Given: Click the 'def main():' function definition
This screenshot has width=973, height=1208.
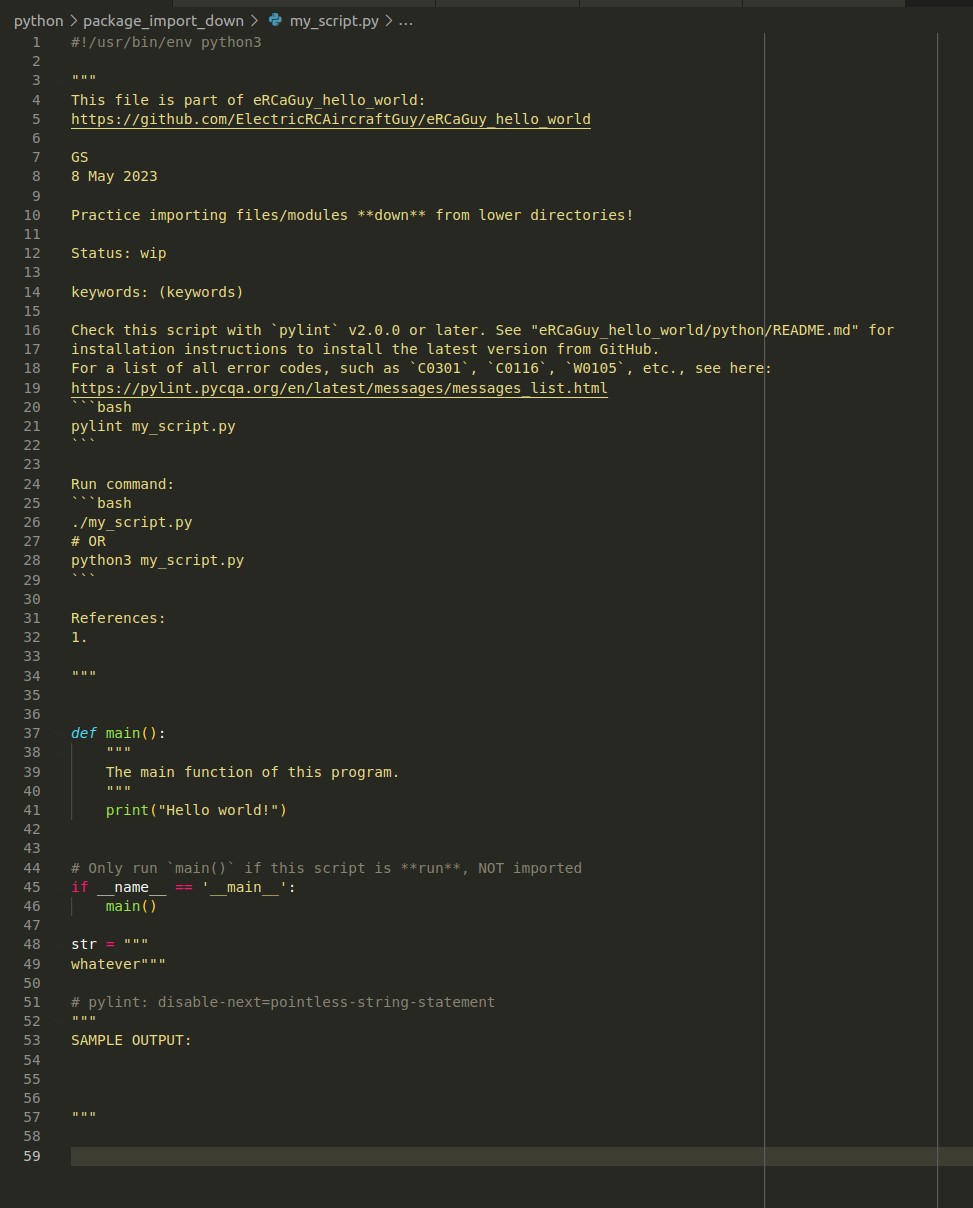Looking at the screenshot, I should (118, 733).
